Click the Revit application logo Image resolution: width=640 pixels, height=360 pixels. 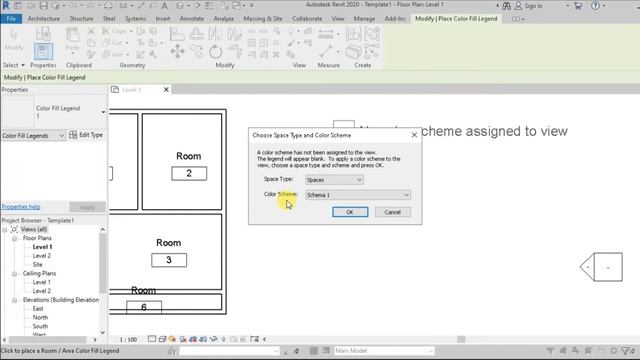tap(6, 5)
